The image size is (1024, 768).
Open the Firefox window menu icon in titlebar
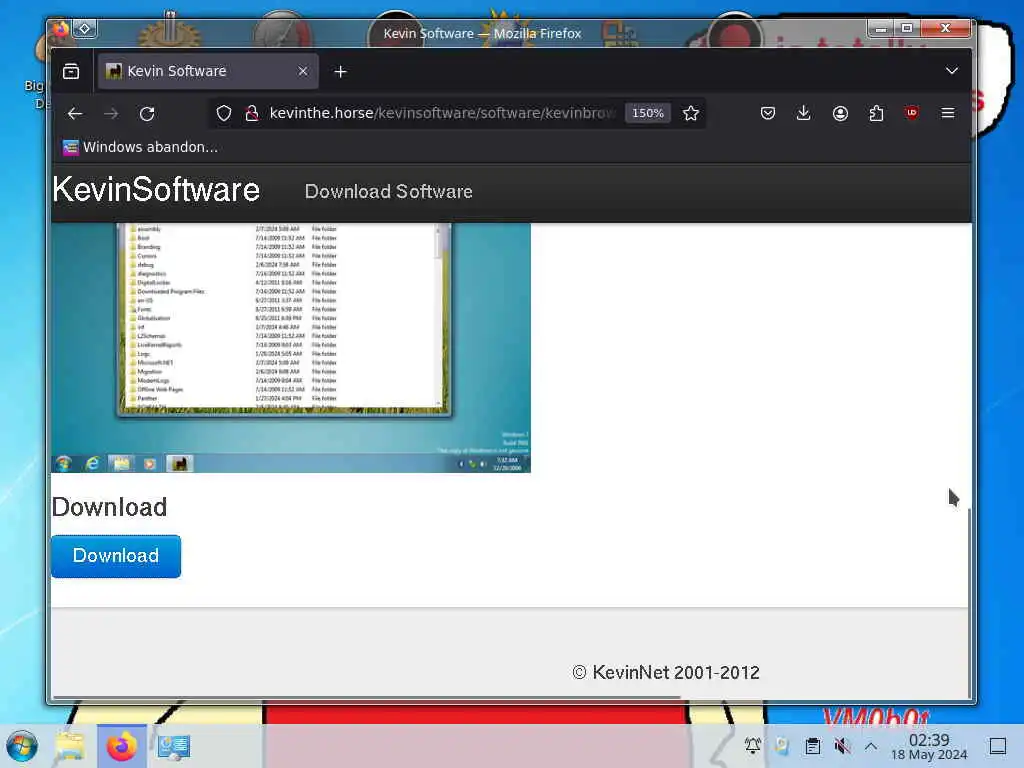[60, 29]
